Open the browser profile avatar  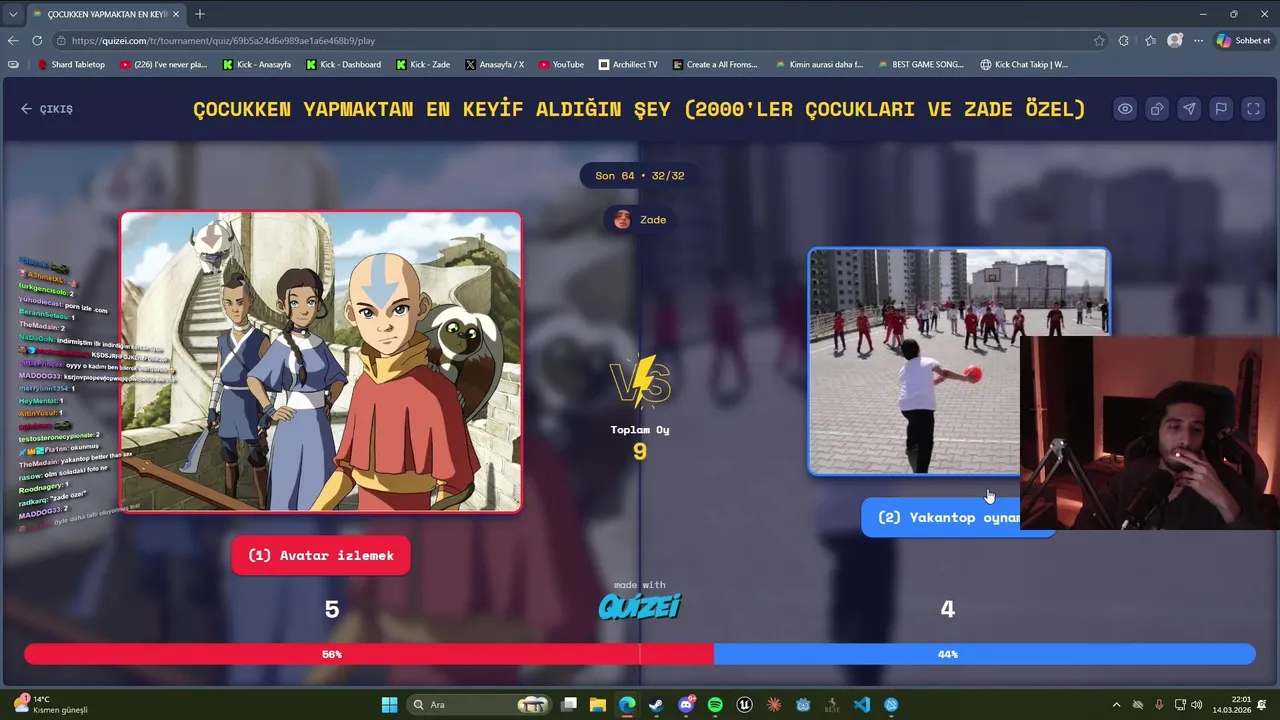pos(1175,41)
